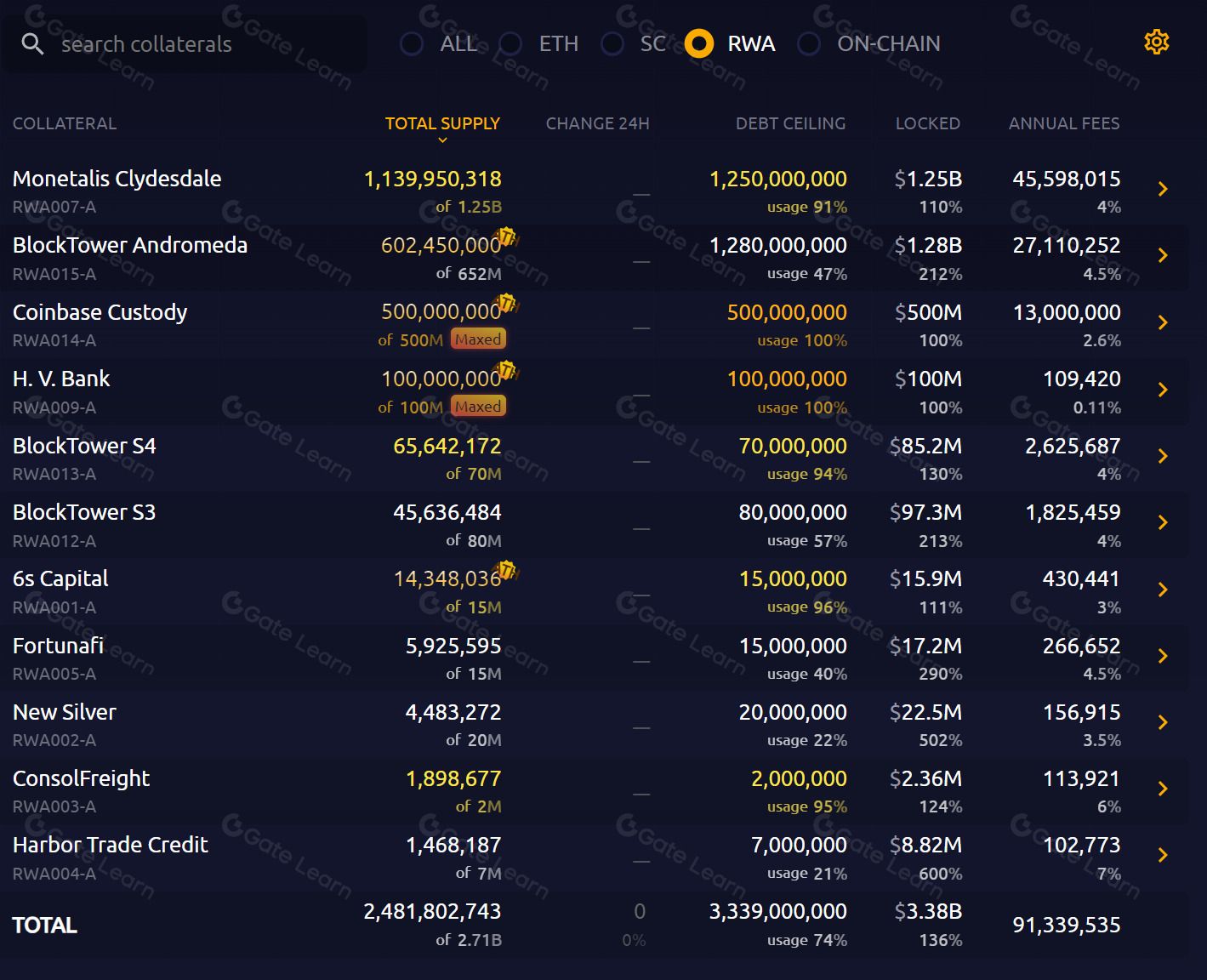Open the settings gear icon

[1157, 42]
